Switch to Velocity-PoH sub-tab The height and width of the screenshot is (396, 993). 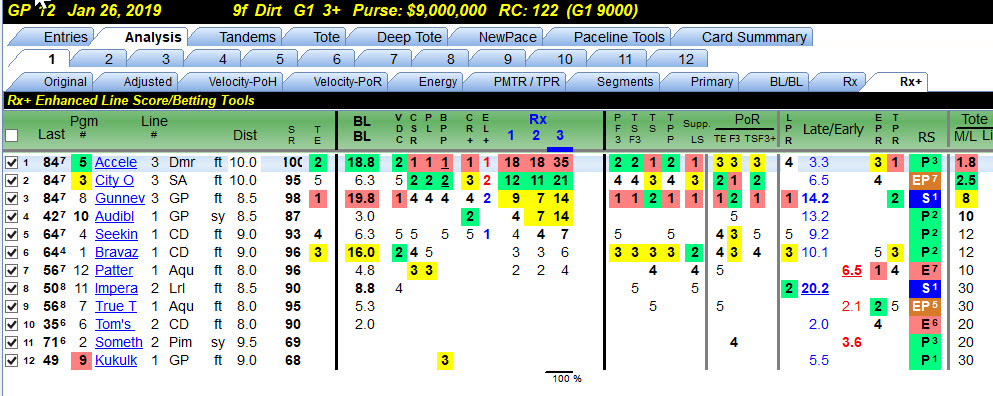tap(243, 82)
